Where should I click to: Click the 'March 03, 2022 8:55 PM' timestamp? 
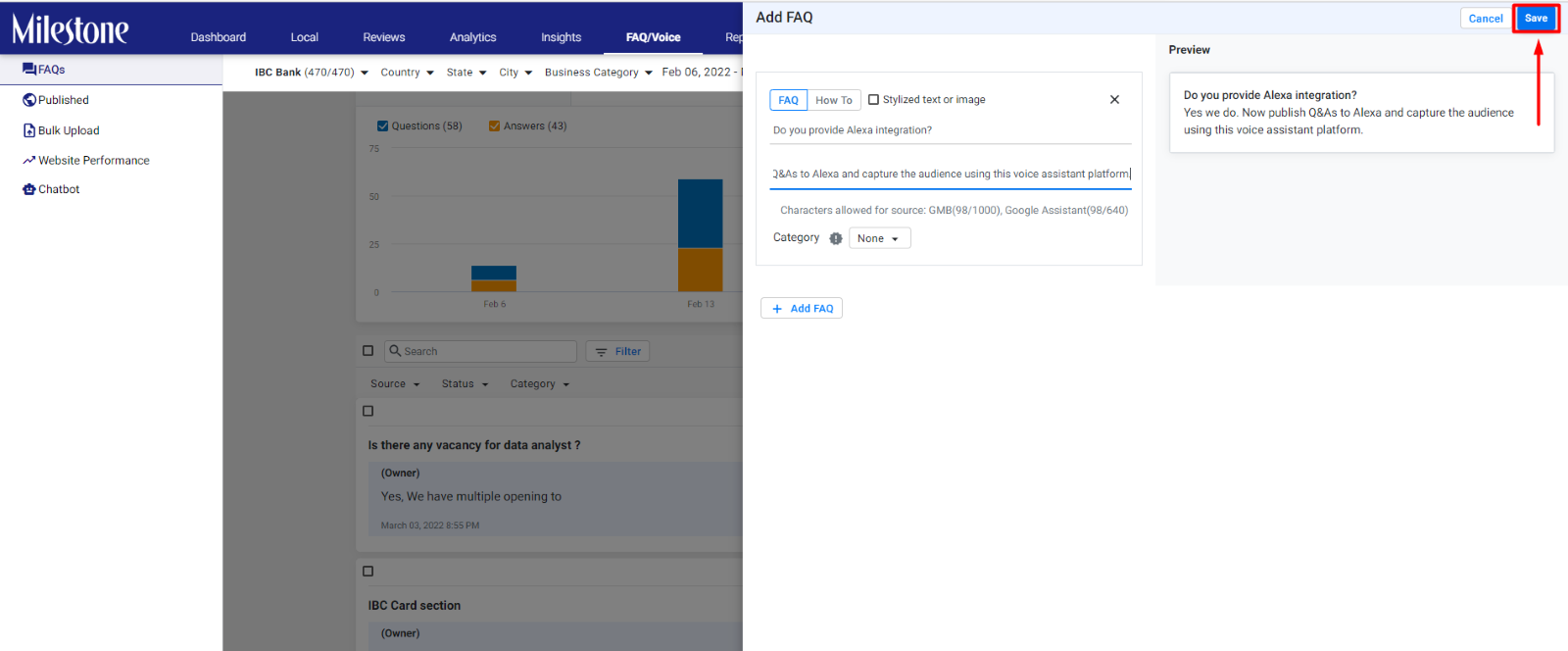tap(430, 526)
